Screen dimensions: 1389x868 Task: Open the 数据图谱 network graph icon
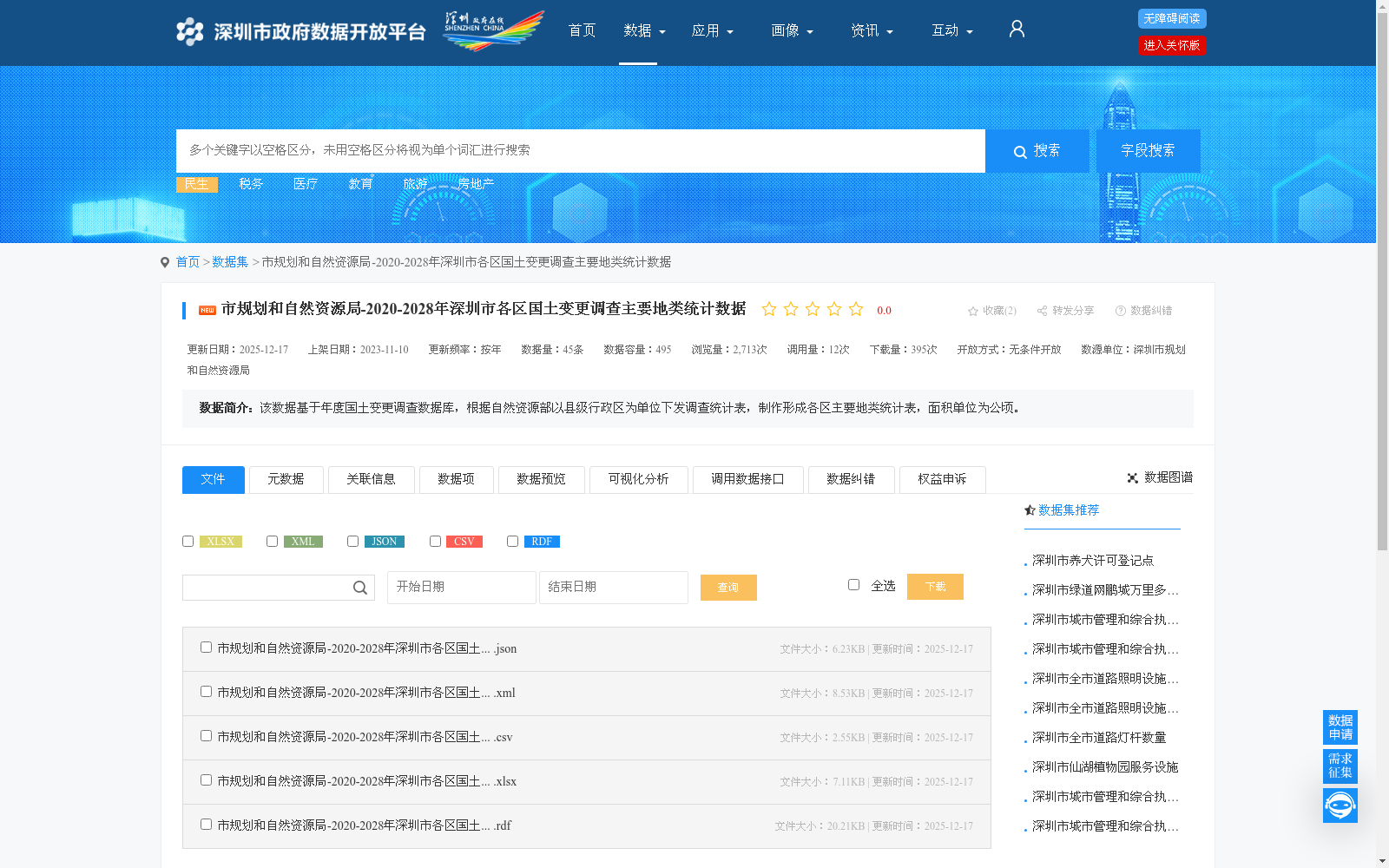pyautogui.click(x=1132, y=477)
